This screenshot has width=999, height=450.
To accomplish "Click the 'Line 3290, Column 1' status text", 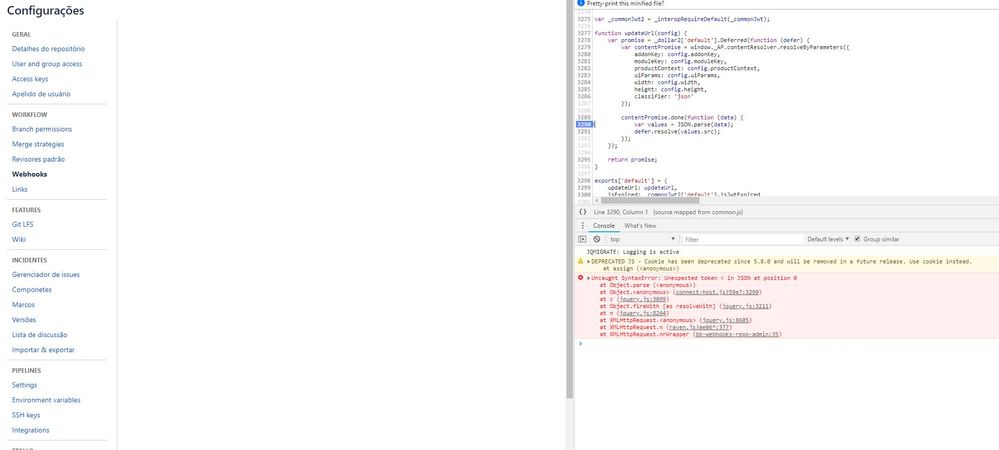I will click(x=621, y=212).
